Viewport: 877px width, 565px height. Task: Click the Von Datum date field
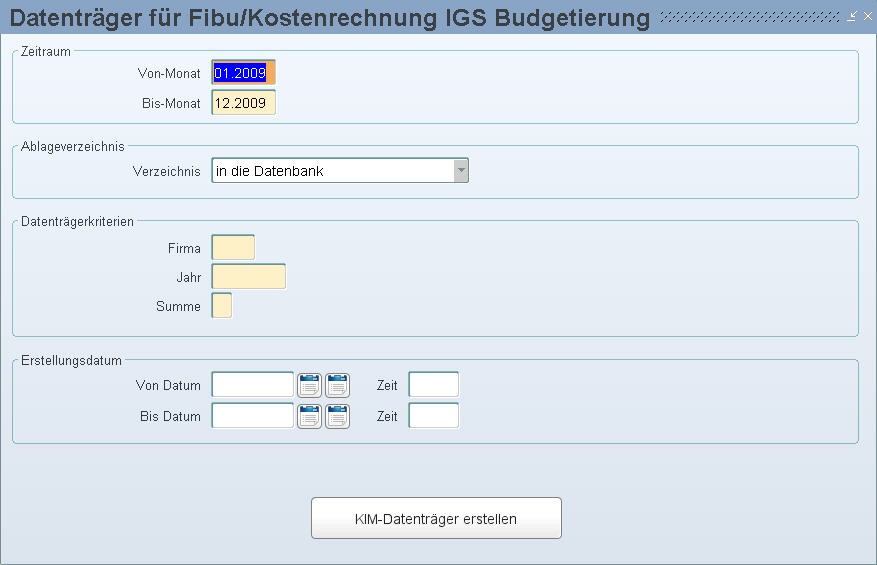(252, 385)
